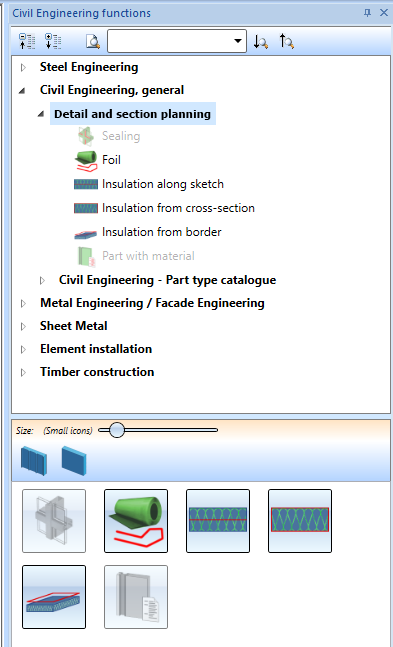393x647 pixels.
Task: Click the search downward arrow icon
Action: tap(260, 41)
